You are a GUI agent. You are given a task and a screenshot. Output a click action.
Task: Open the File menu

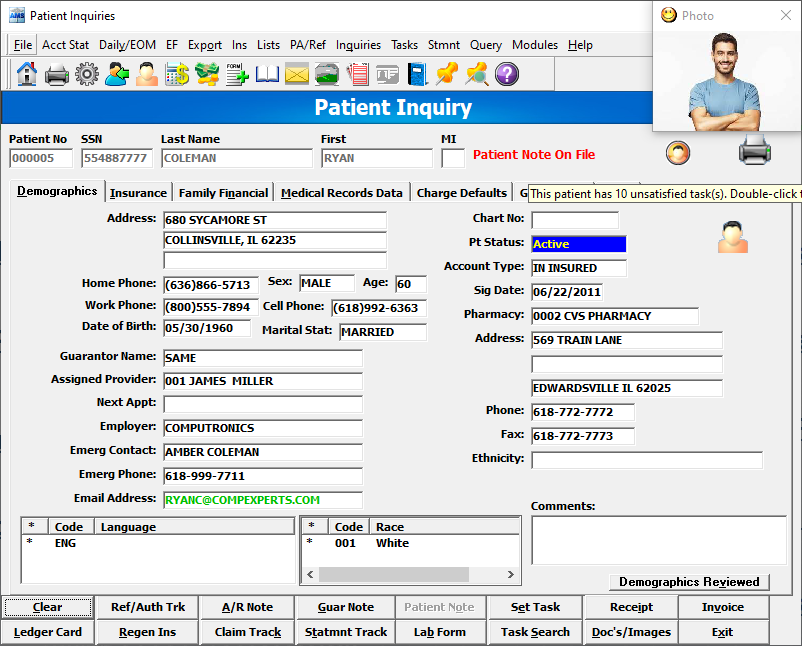[x=23, y=45]
